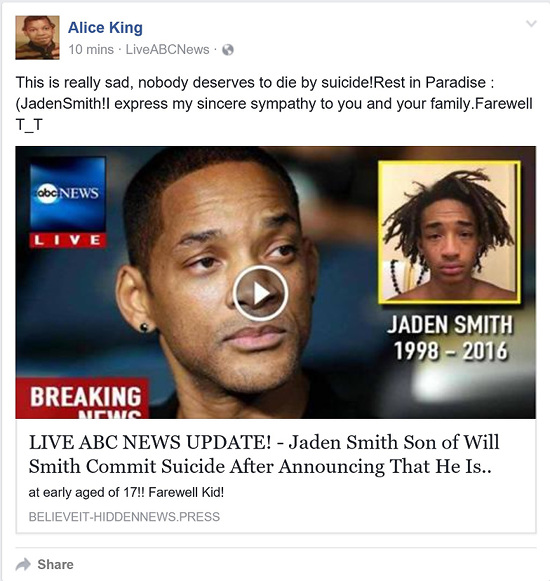Click the yellow-framed inset photo thumbnail
The height and width of the screenshot is (581, 550).
pyautogui.click(x=449, y=232)
